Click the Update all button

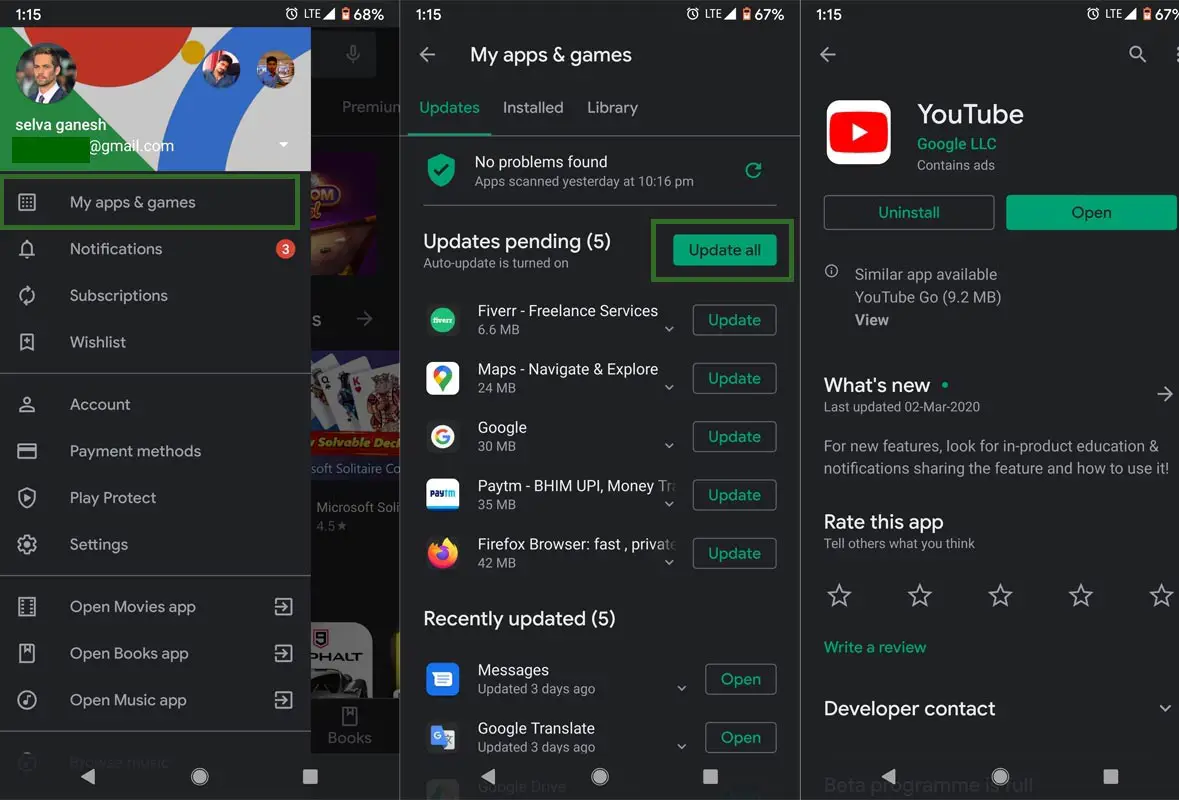tap(725, 250)
